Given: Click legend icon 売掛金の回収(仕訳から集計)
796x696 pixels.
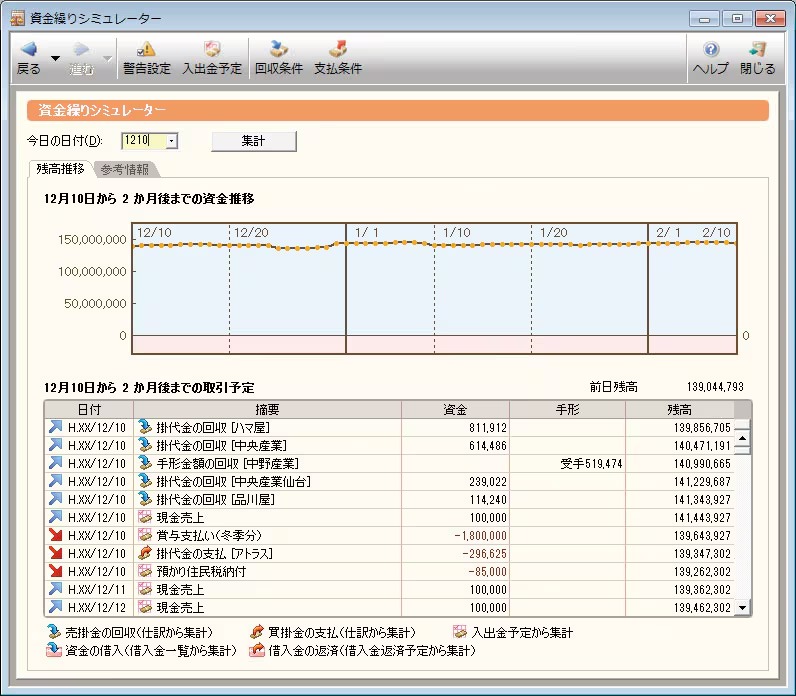Looking at the screenshot, I should [x=53, y=632].
